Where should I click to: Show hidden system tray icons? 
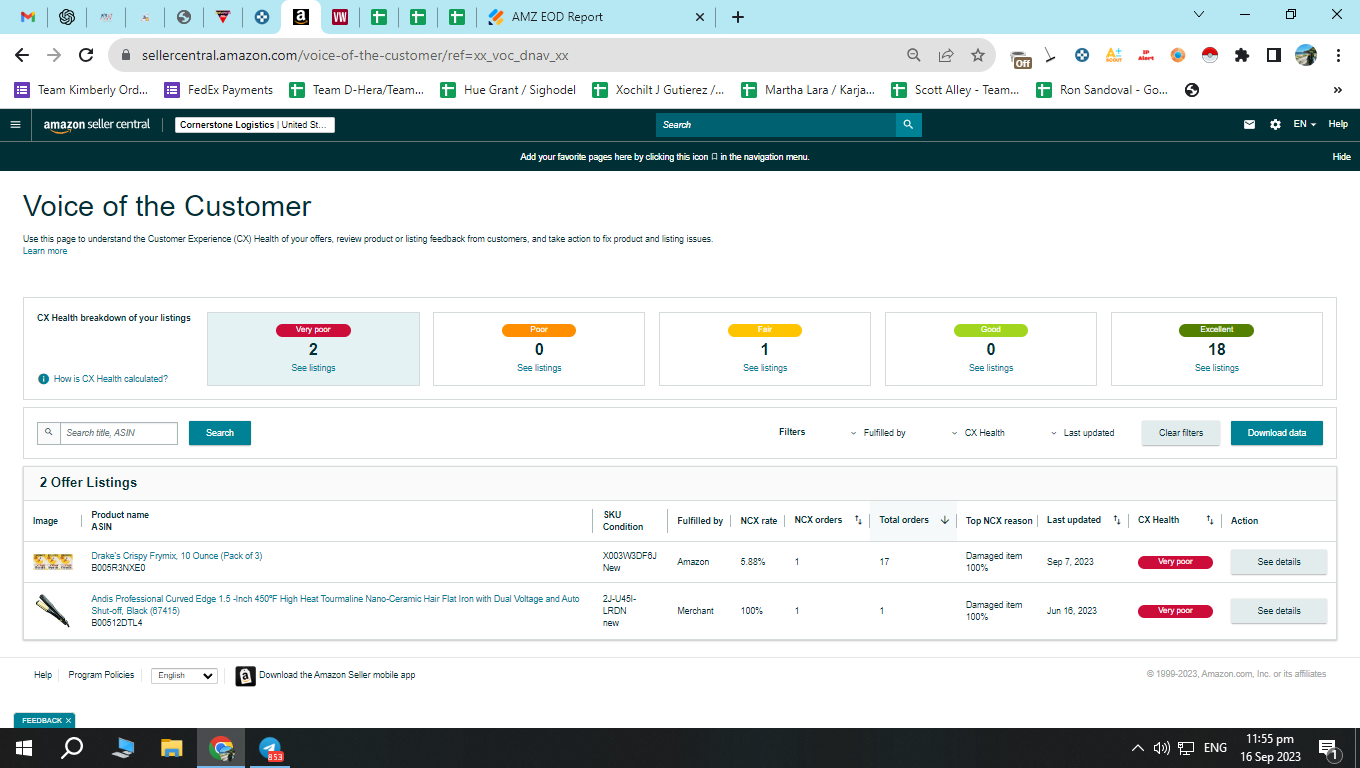click(x=1138, y=748)
